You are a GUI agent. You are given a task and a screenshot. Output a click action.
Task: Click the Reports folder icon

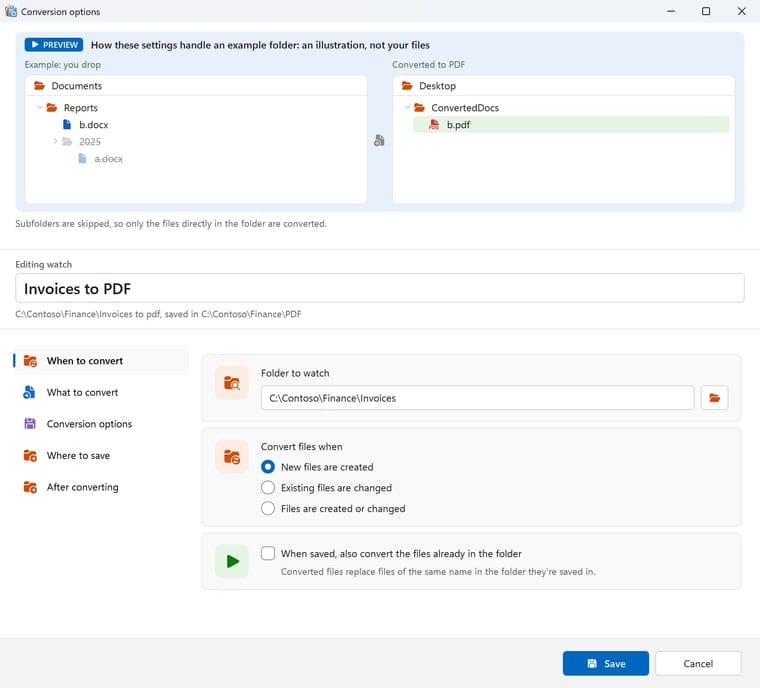pyautogui.click(x=52, y=108)
